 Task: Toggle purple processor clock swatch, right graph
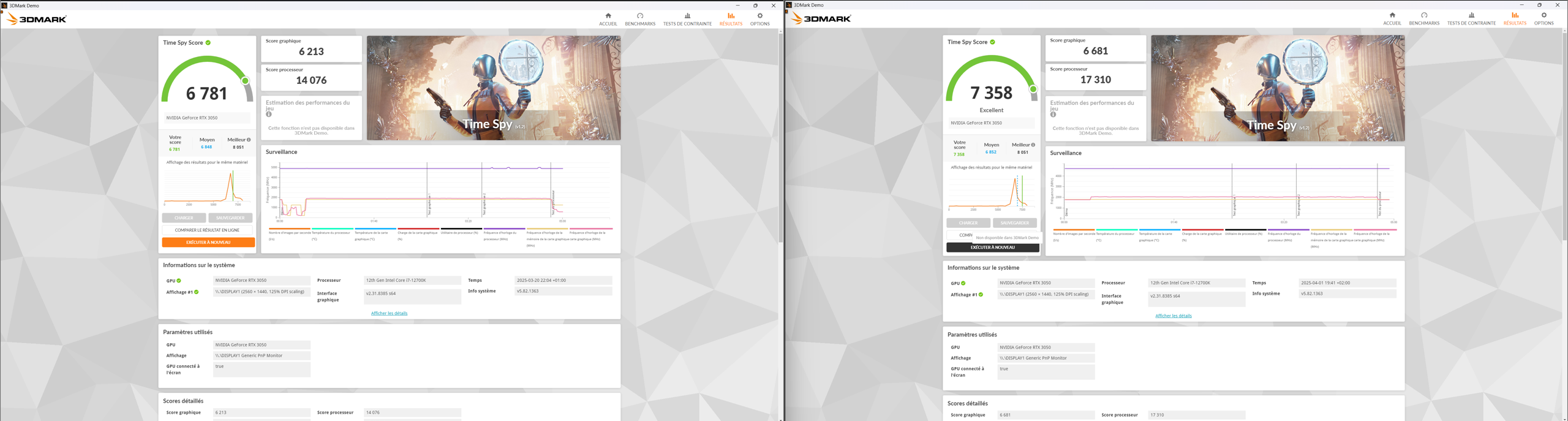click(1289, 230)
